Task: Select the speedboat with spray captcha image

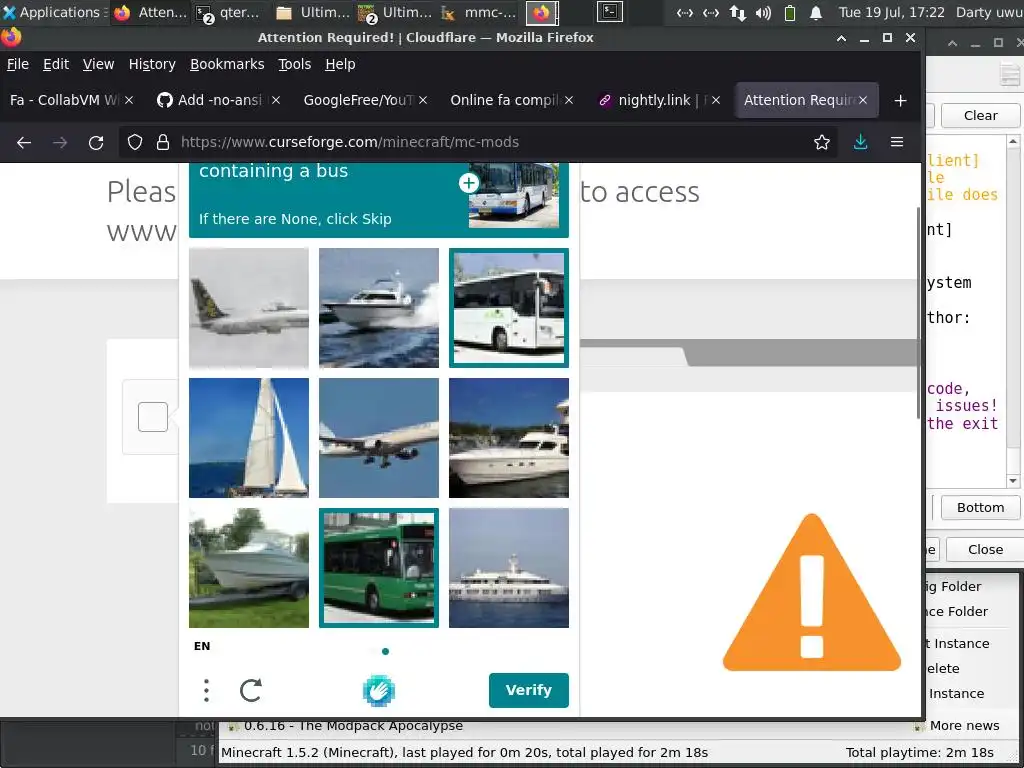Action: coord(379,308)
